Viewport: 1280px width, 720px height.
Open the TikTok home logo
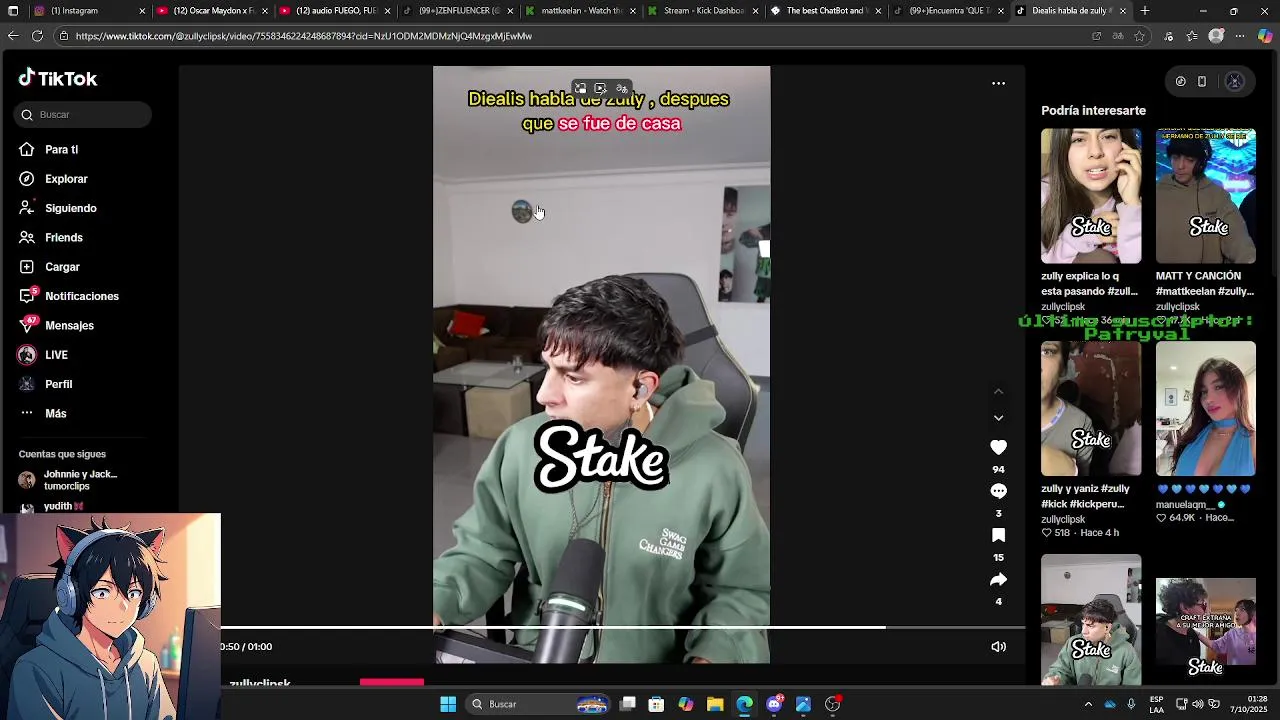click(57, 78)
